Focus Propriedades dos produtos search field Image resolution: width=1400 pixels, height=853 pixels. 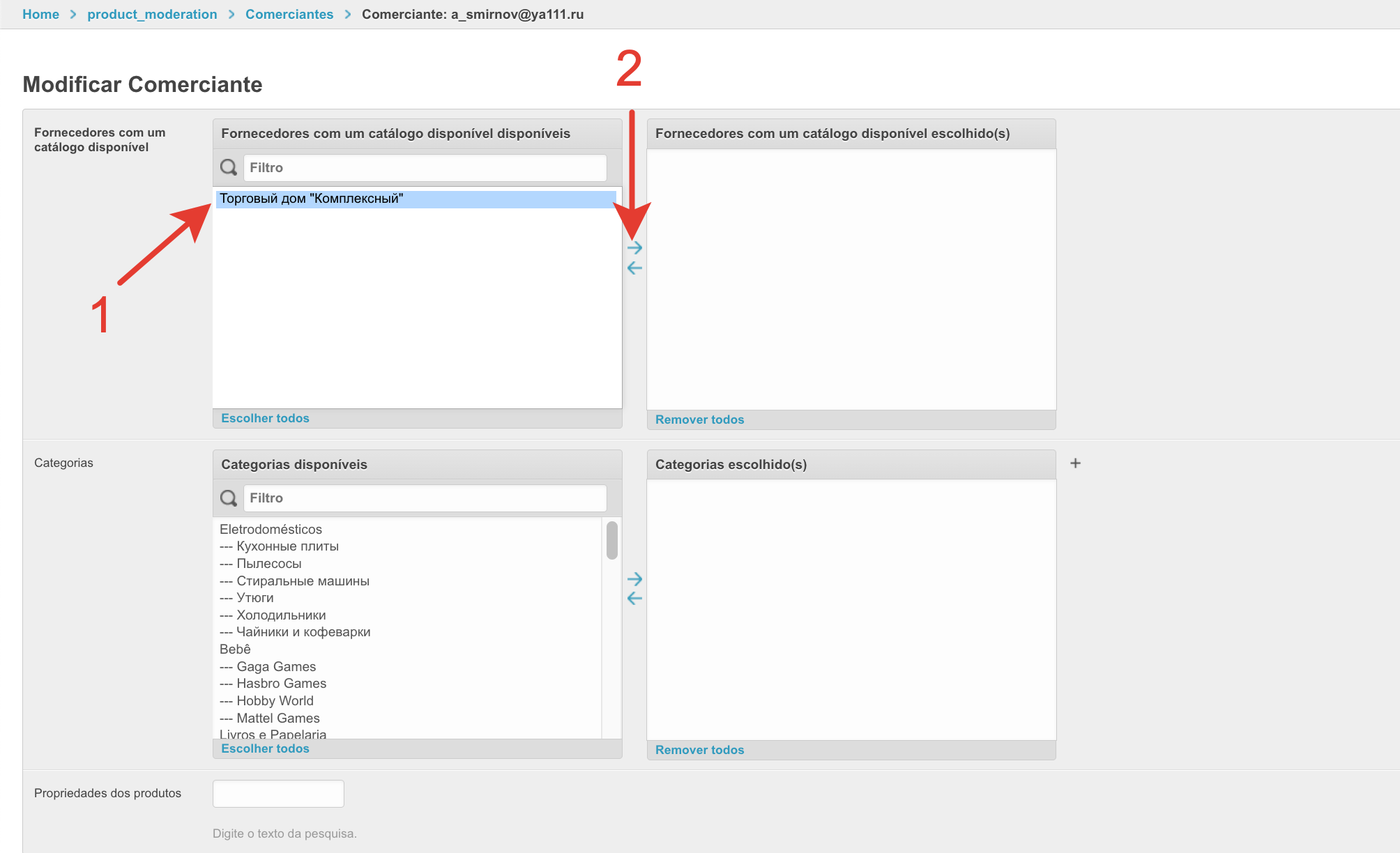coord(278,793)
